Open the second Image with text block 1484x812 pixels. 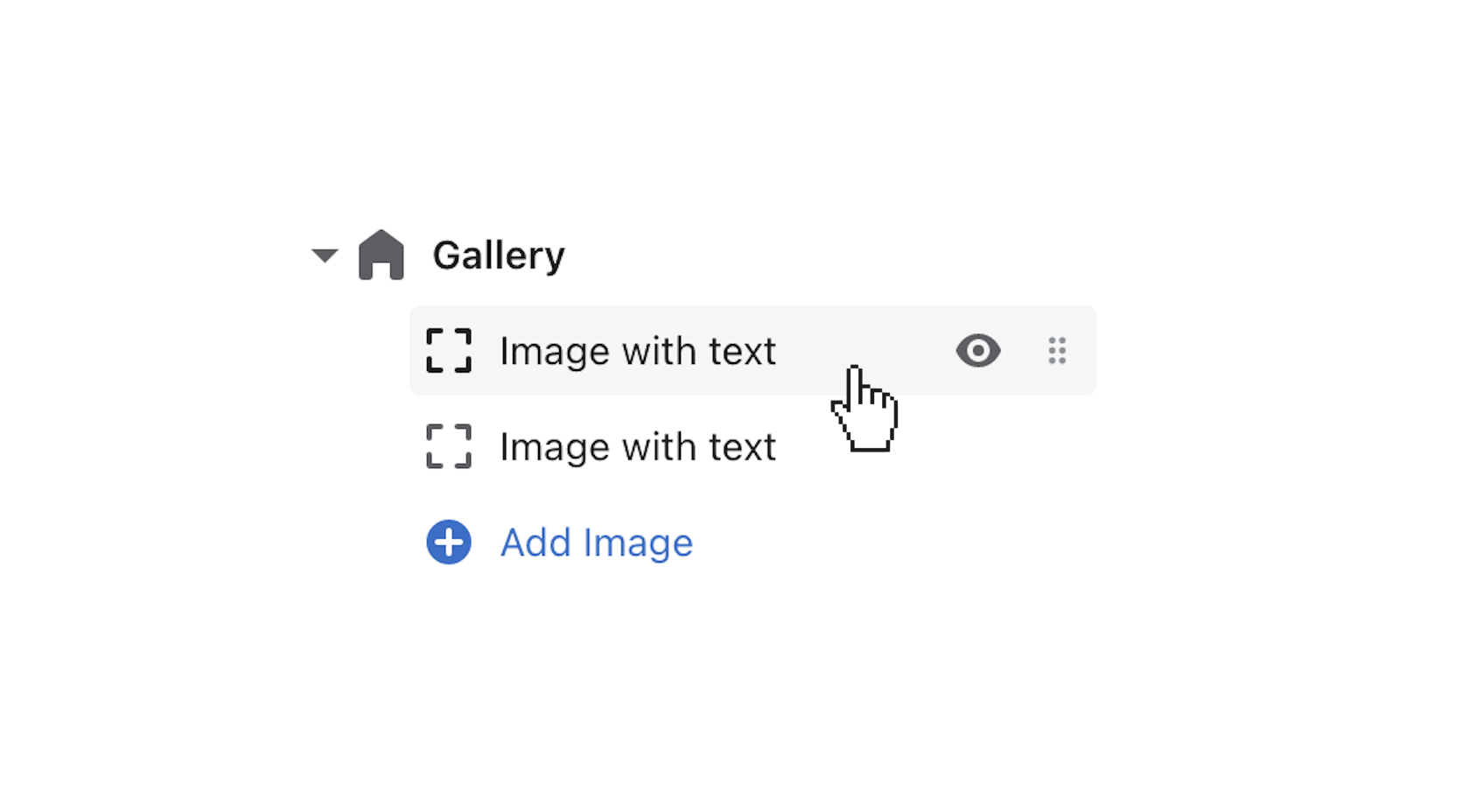tap(637, 445)
